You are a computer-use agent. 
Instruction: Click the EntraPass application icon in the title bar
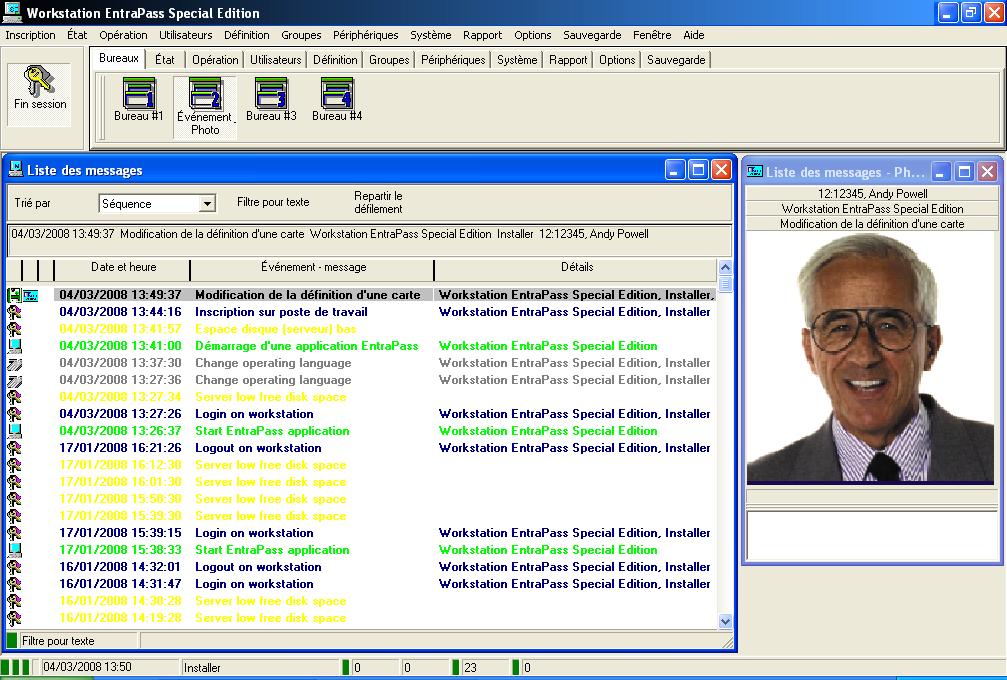(12, 12)
